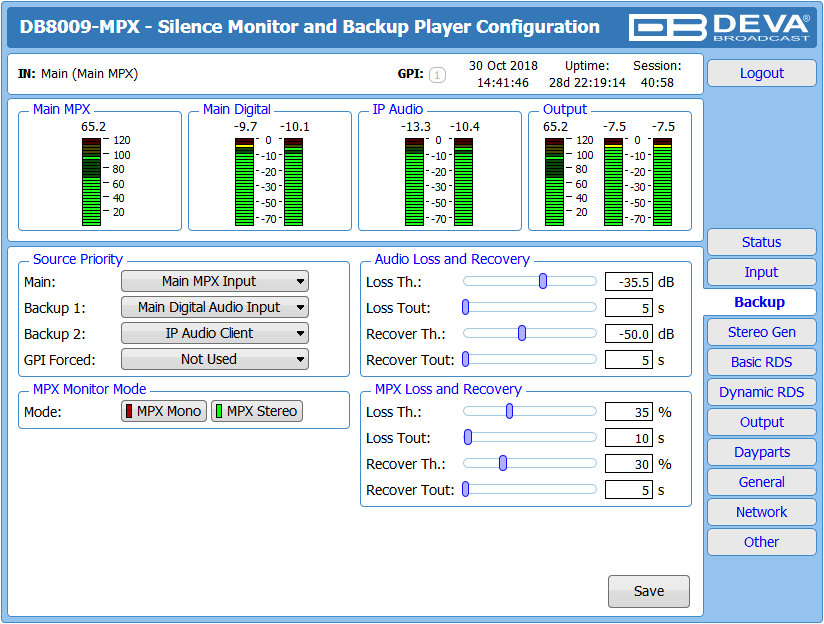Save the backup configuration

point(649,591)
